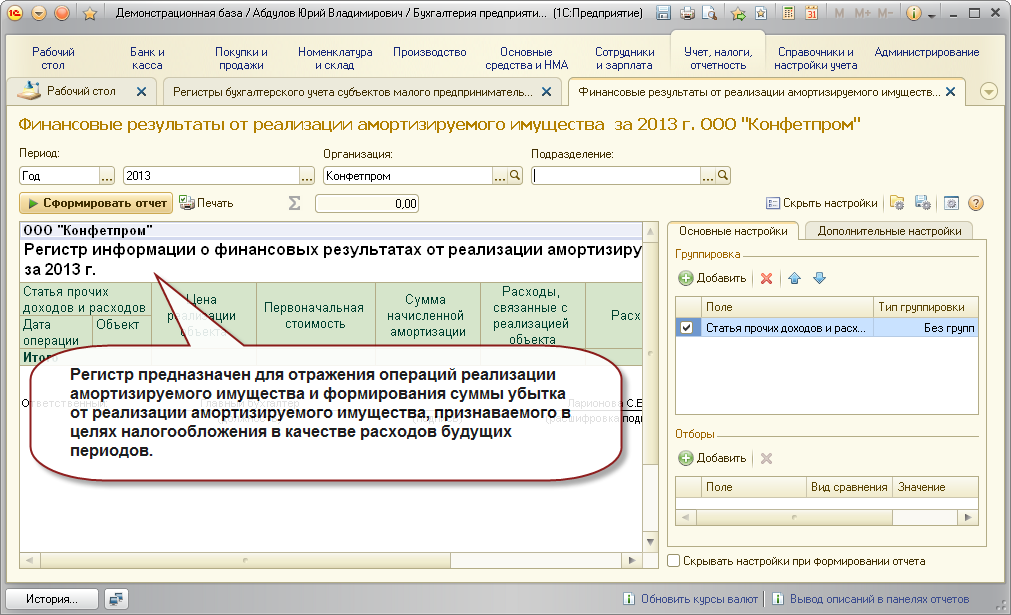This screenshot has width=1011, height=615.
Task: Click the save settings diskette-with-gear icon
Action: tap(923, 203)
